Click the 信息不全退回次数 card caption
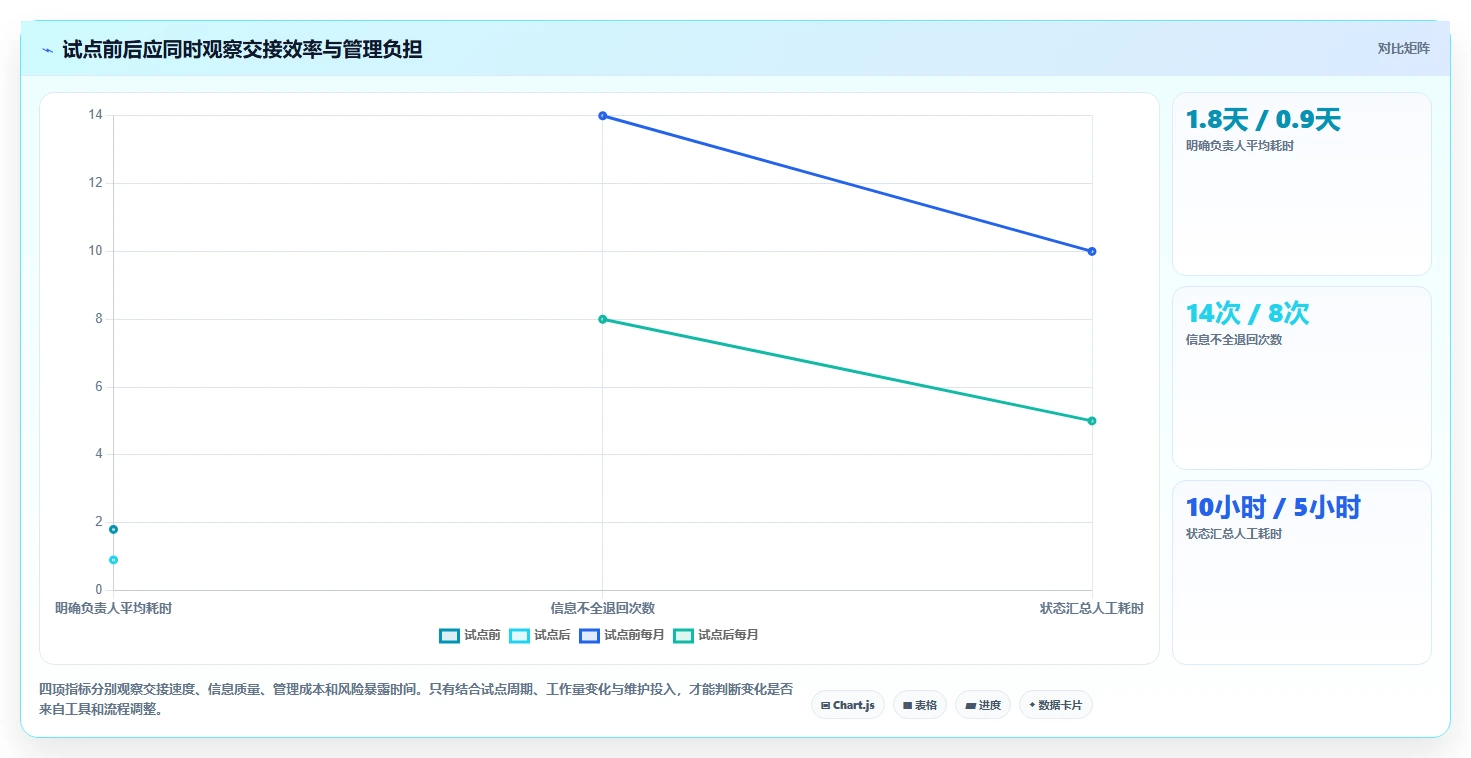1471x758 pixels. pyautogui.click(x=1234, y=340)
